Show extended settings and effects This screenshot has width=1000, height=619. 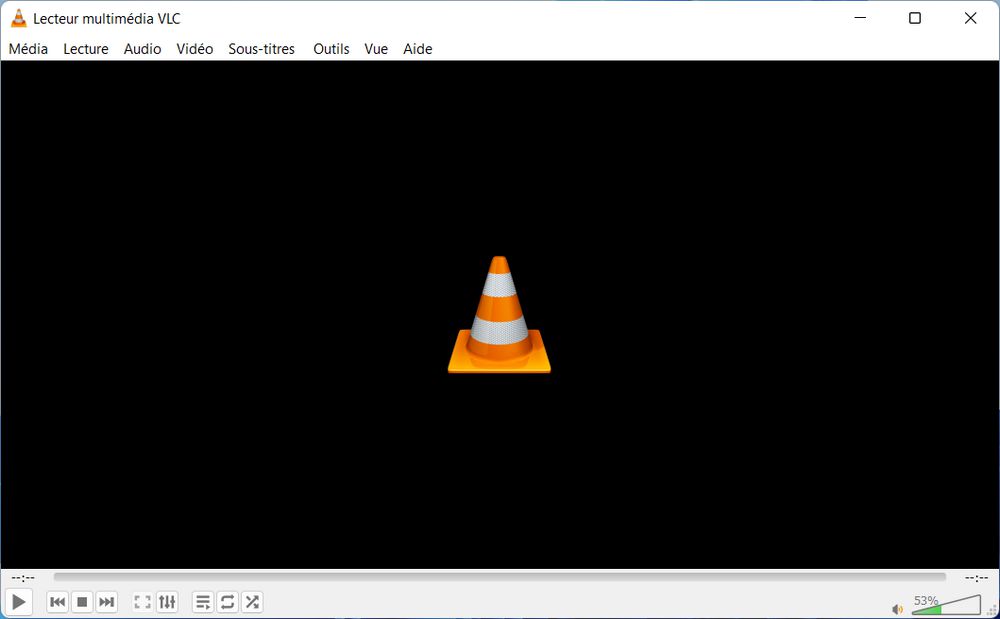[167, 602]
